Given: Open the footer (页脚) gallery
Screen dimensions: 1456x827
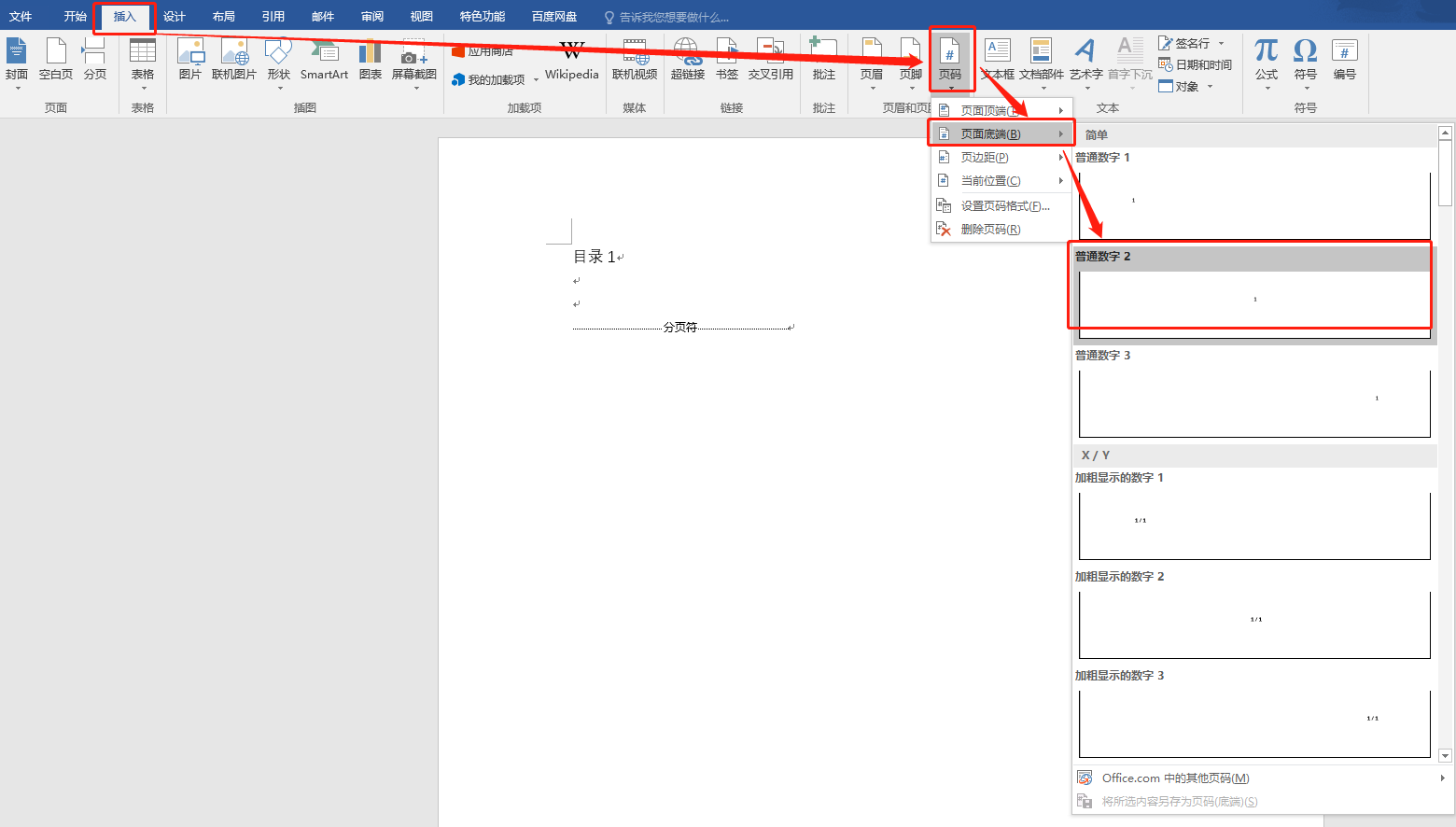Looking at the screenshot, I should pos(911,63).
